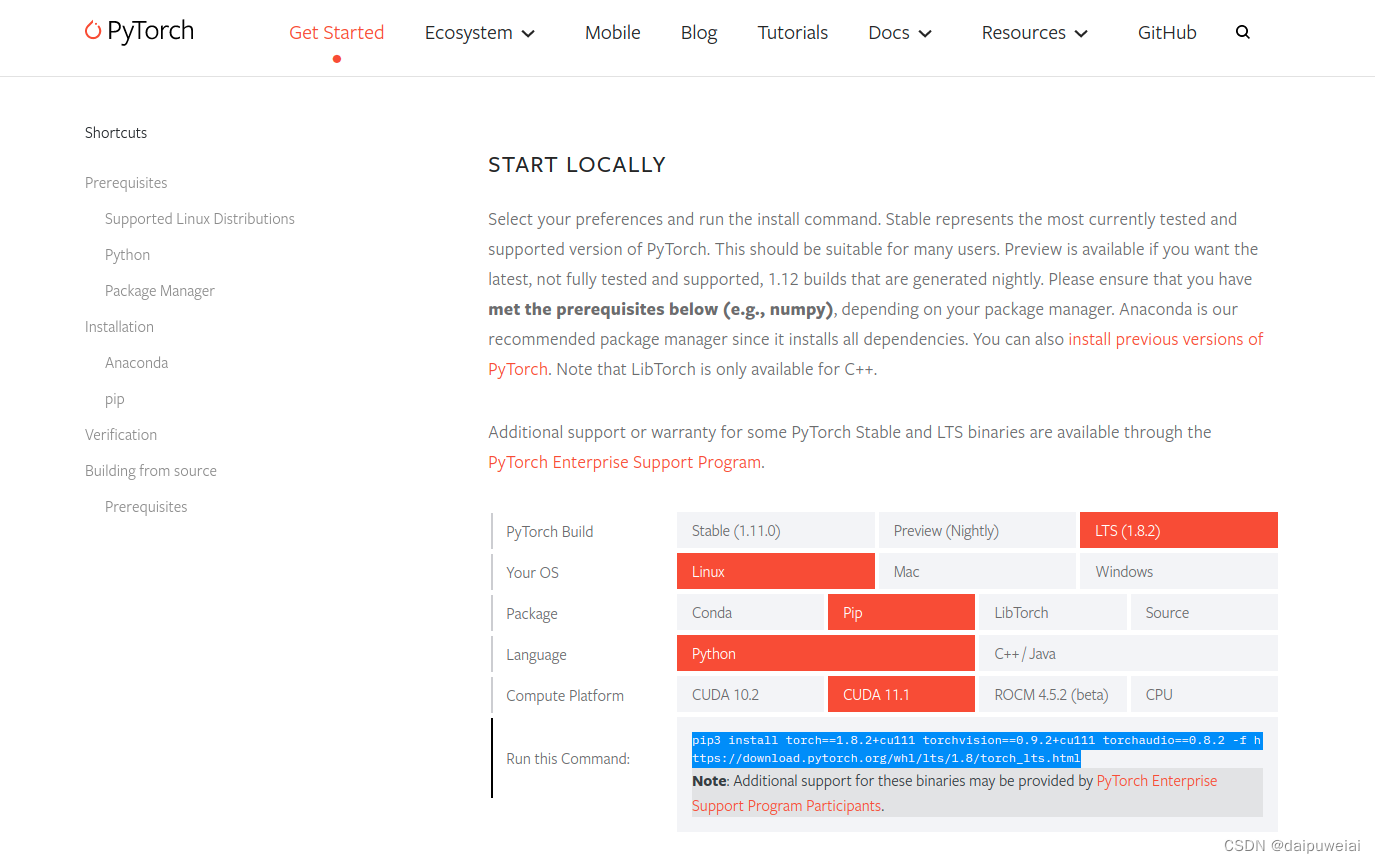Open the Get Started tab
This screenshot has width=1375, height=863.
pyautogui.click(x=336, y=32)
